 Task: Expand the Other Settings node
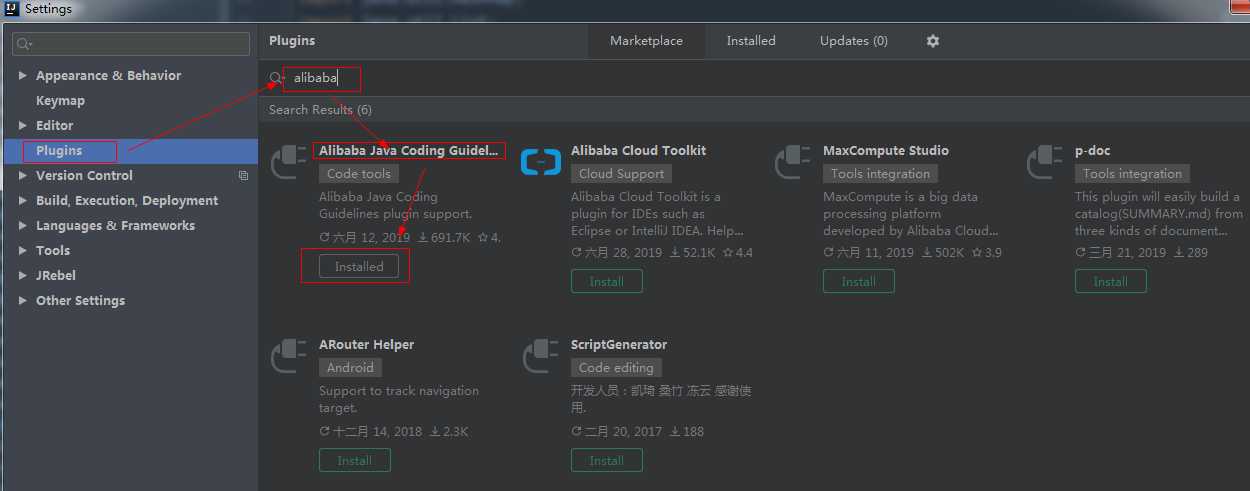[x=23, y=301]
